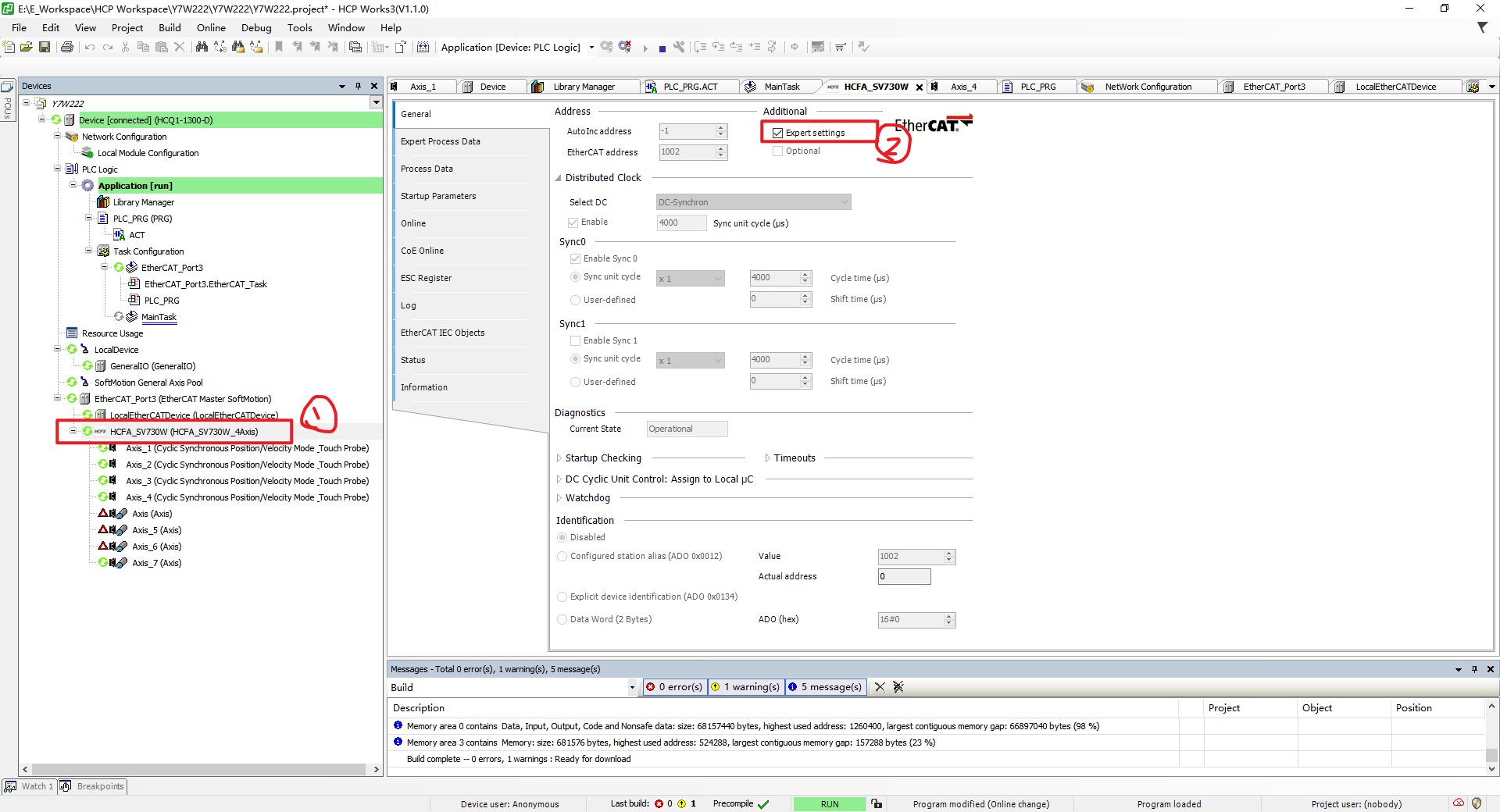Select Data Word (2 Bytes) radio button
1500x812 pixels.
[562, 619]
